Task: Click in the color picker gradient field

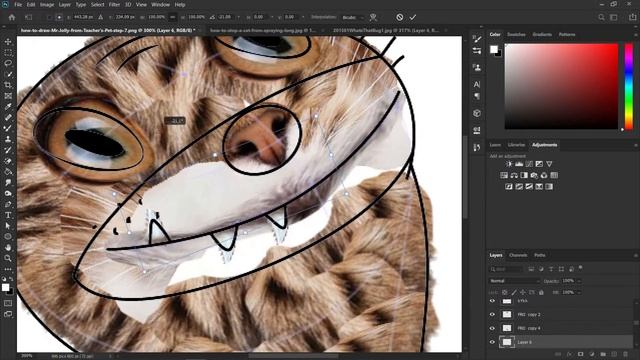Action: tap(562, 86)
